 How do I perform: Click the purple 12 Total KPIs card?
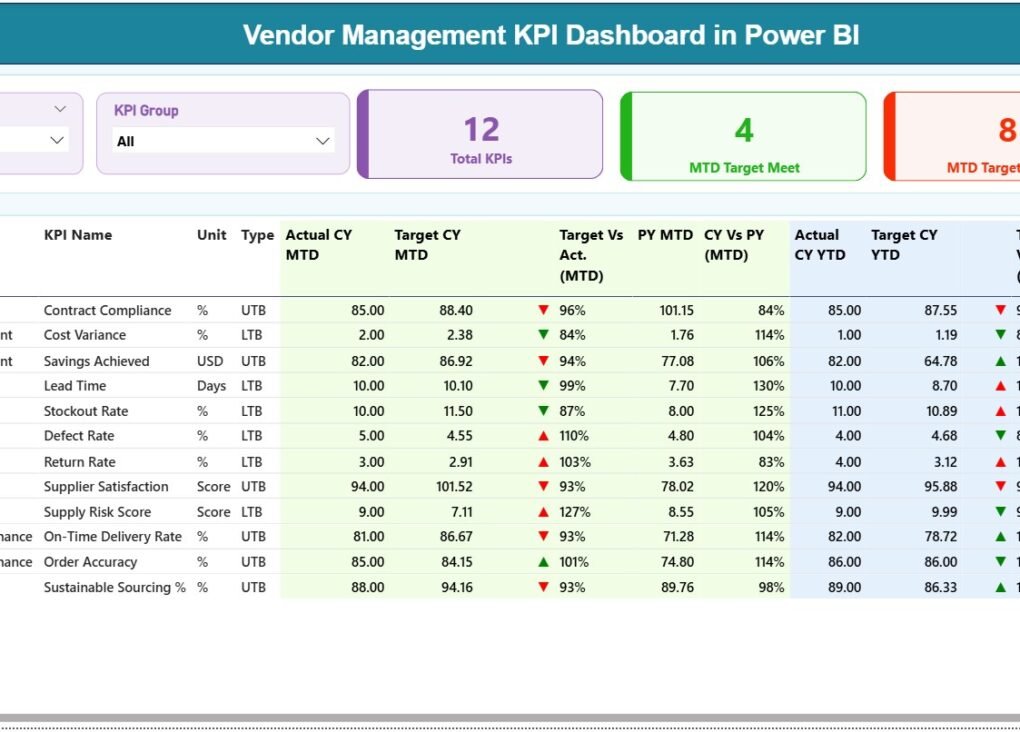480,134
